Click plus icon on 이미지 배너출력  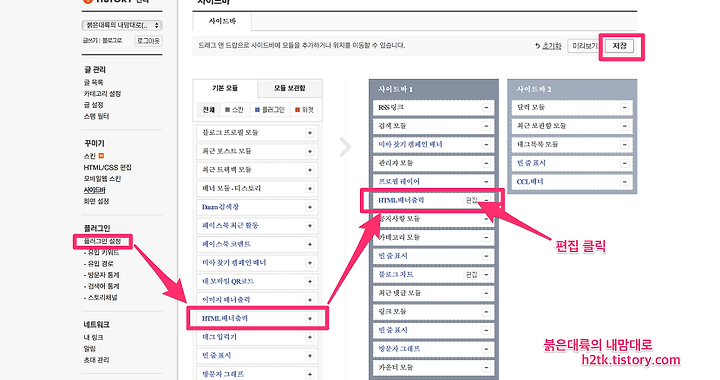tap(310, 300)
